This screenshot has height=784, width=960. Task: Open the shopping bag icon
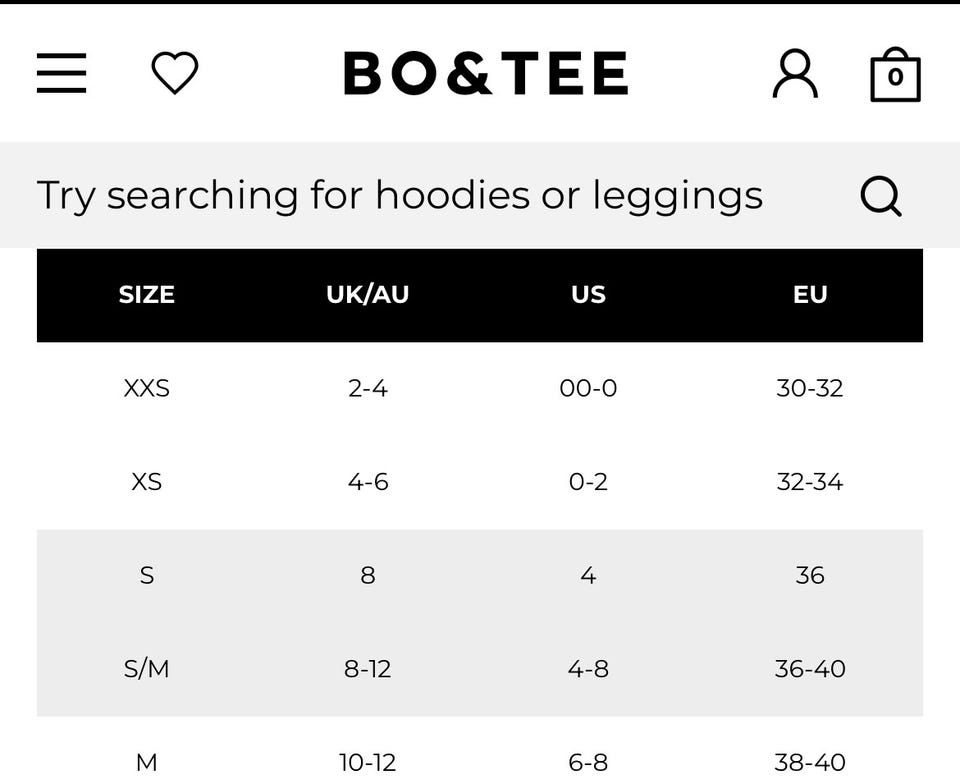[895, 75]
